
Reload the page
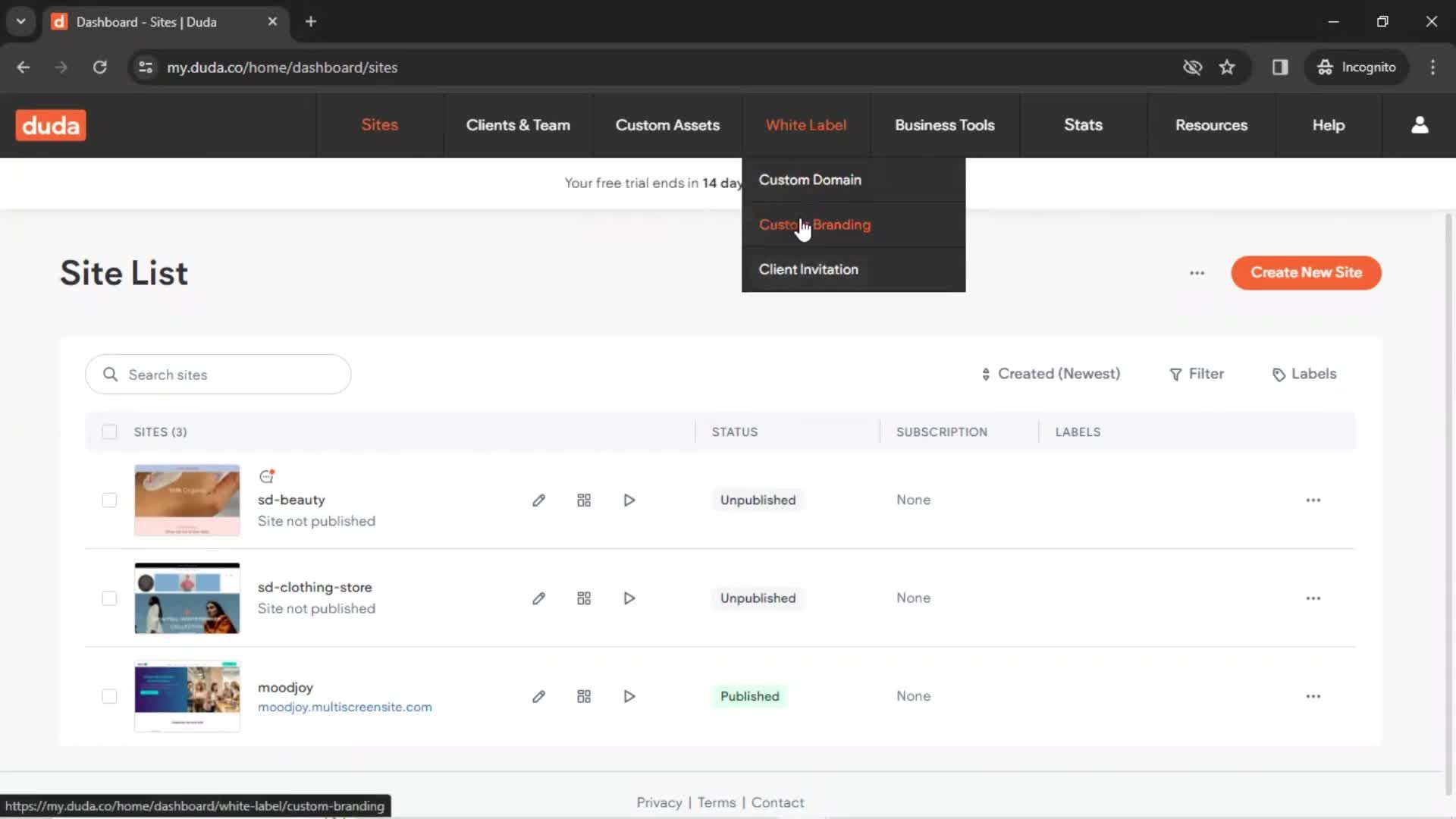(x=100, y=67)
